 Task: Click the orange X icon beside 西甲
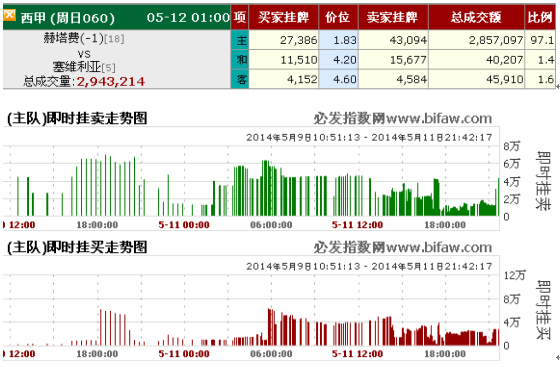9,15
